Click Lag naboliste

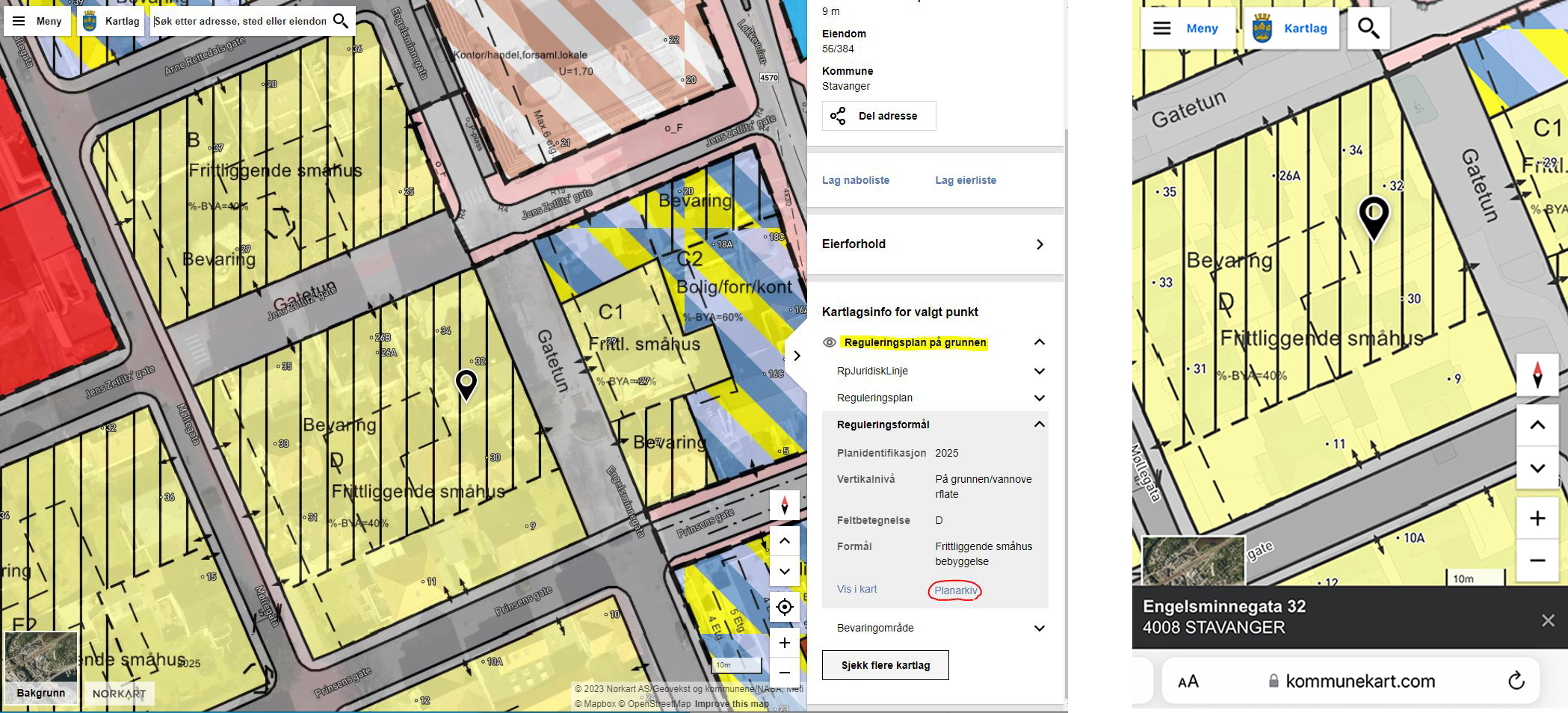click(x=856, y=179)
